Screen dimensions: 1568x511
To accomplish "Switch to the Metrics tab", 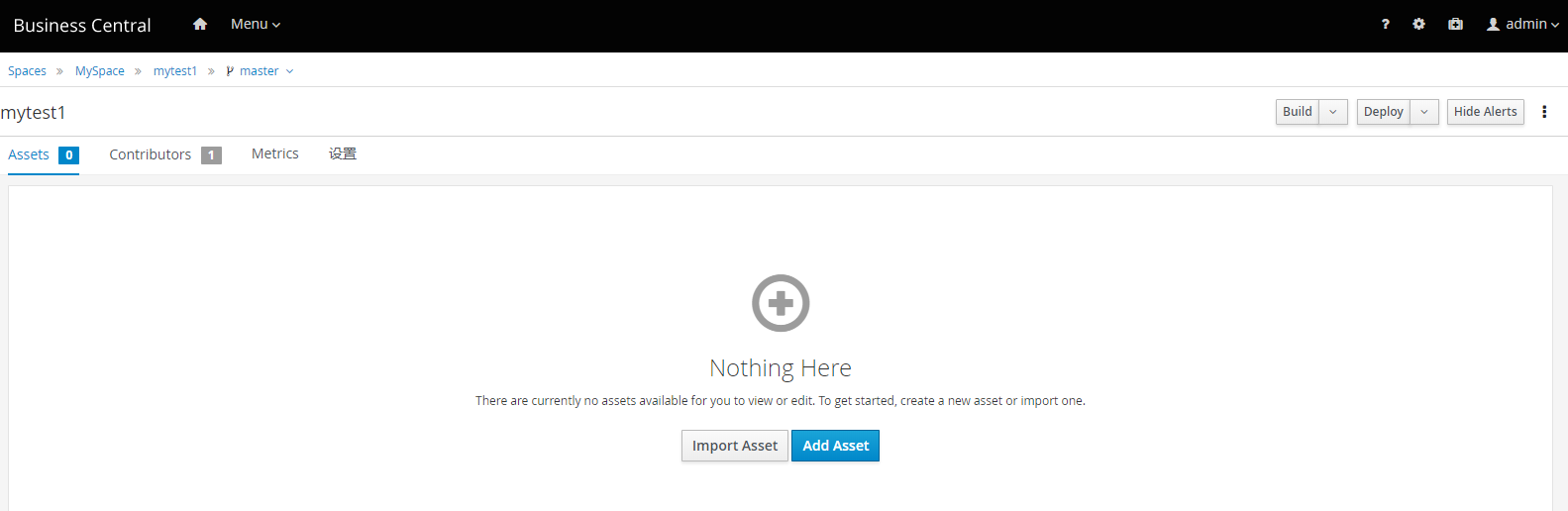I will [x=275, y=153].
